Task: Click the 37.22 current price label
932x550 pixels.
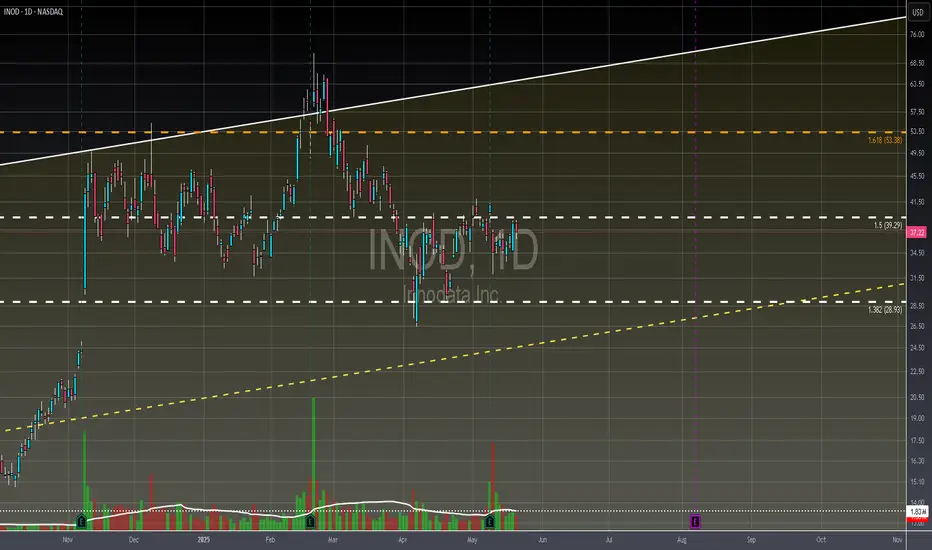Action: tap(917, 232)
